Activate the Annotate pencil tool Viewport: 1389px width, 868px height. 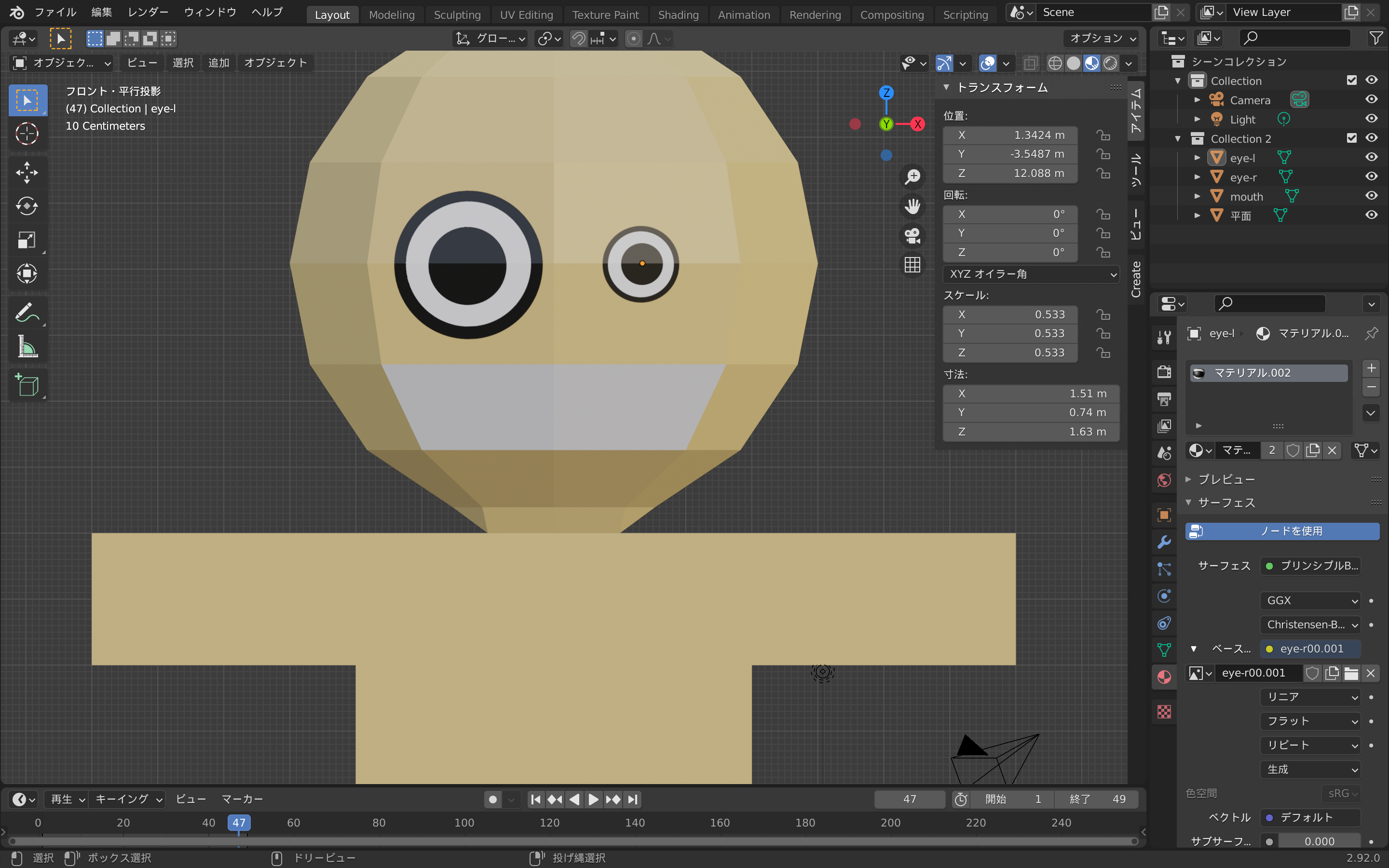pos(27,313)
